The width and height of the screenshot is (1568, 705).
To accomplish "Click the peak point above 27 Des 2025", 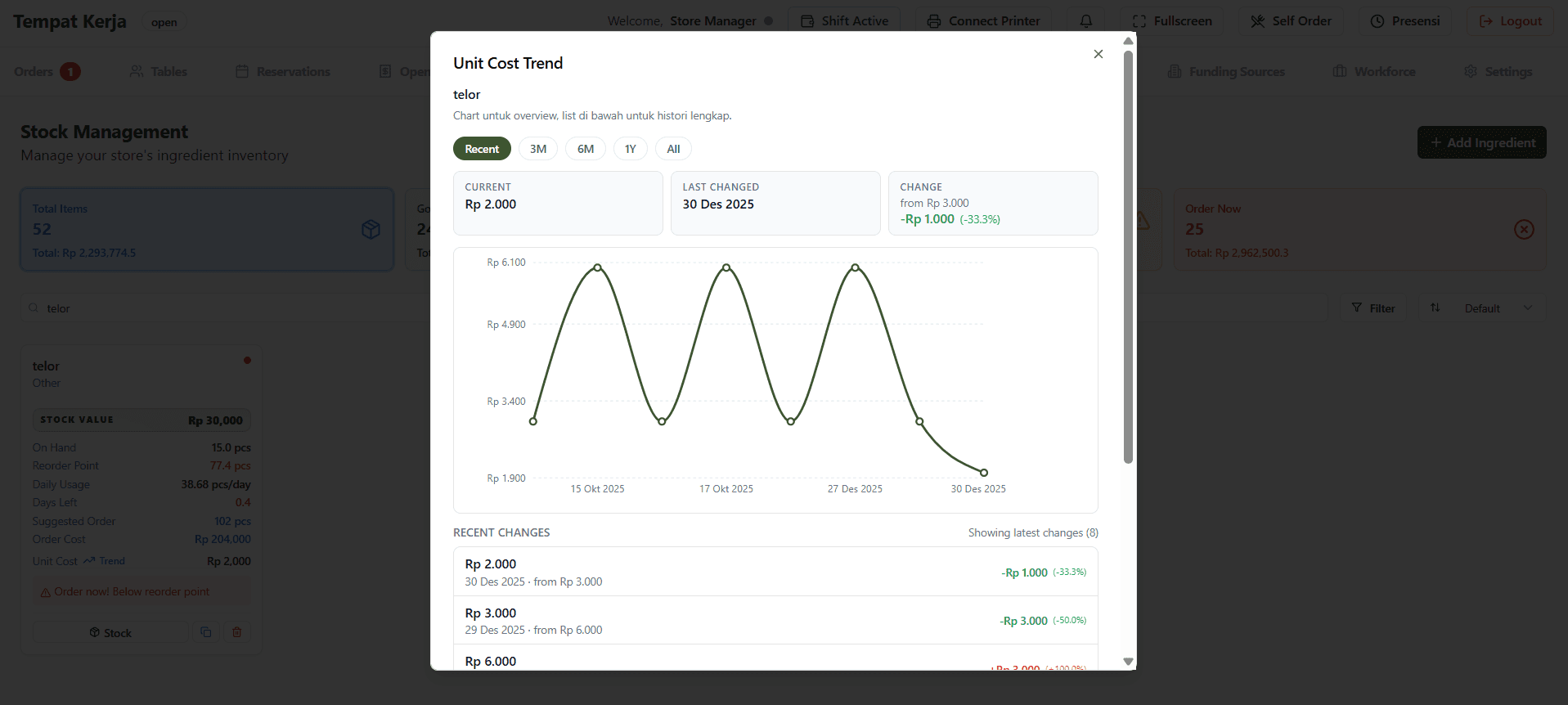I will tap(856, 267).
